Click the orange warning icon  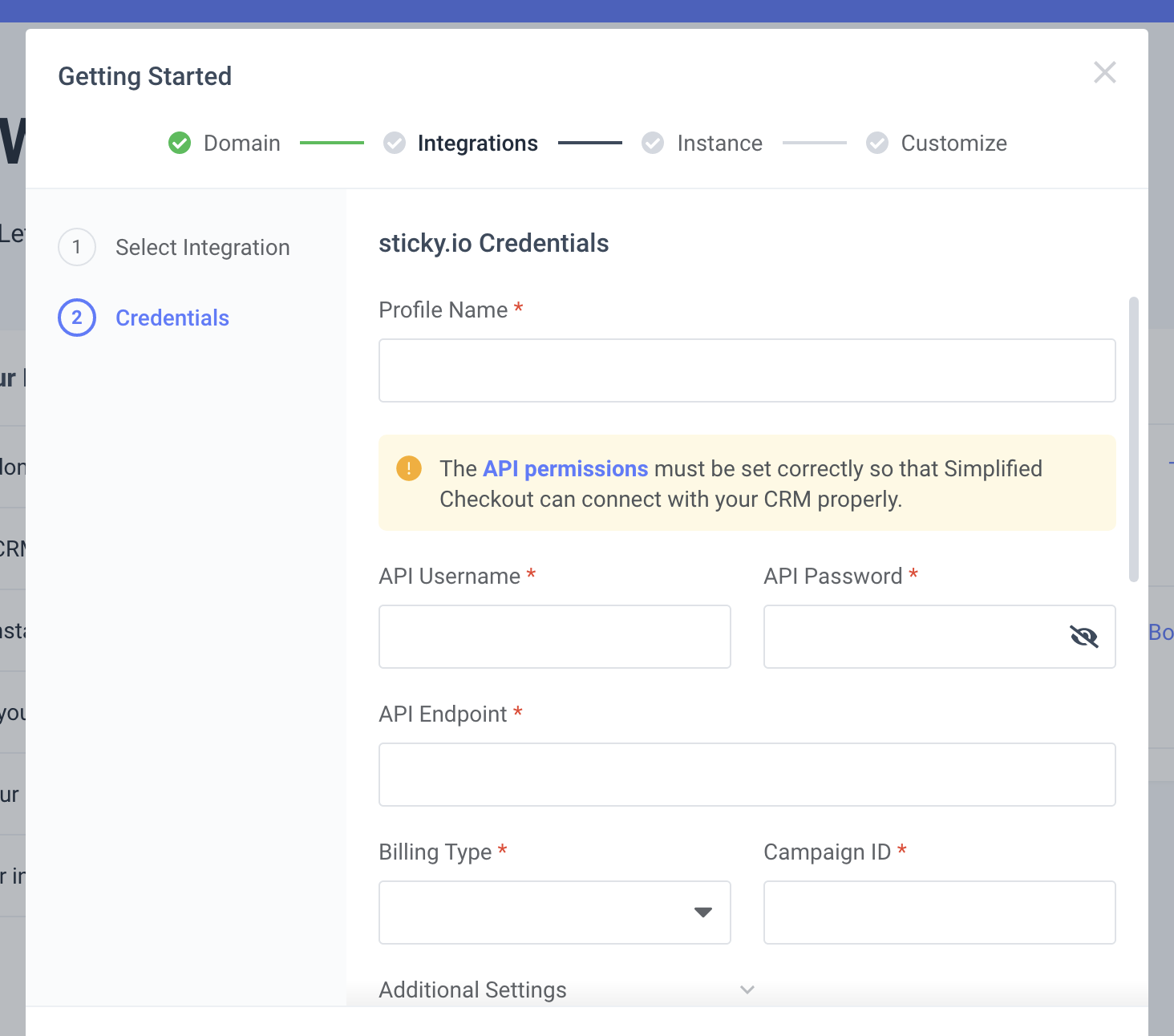tap(409, 468)
